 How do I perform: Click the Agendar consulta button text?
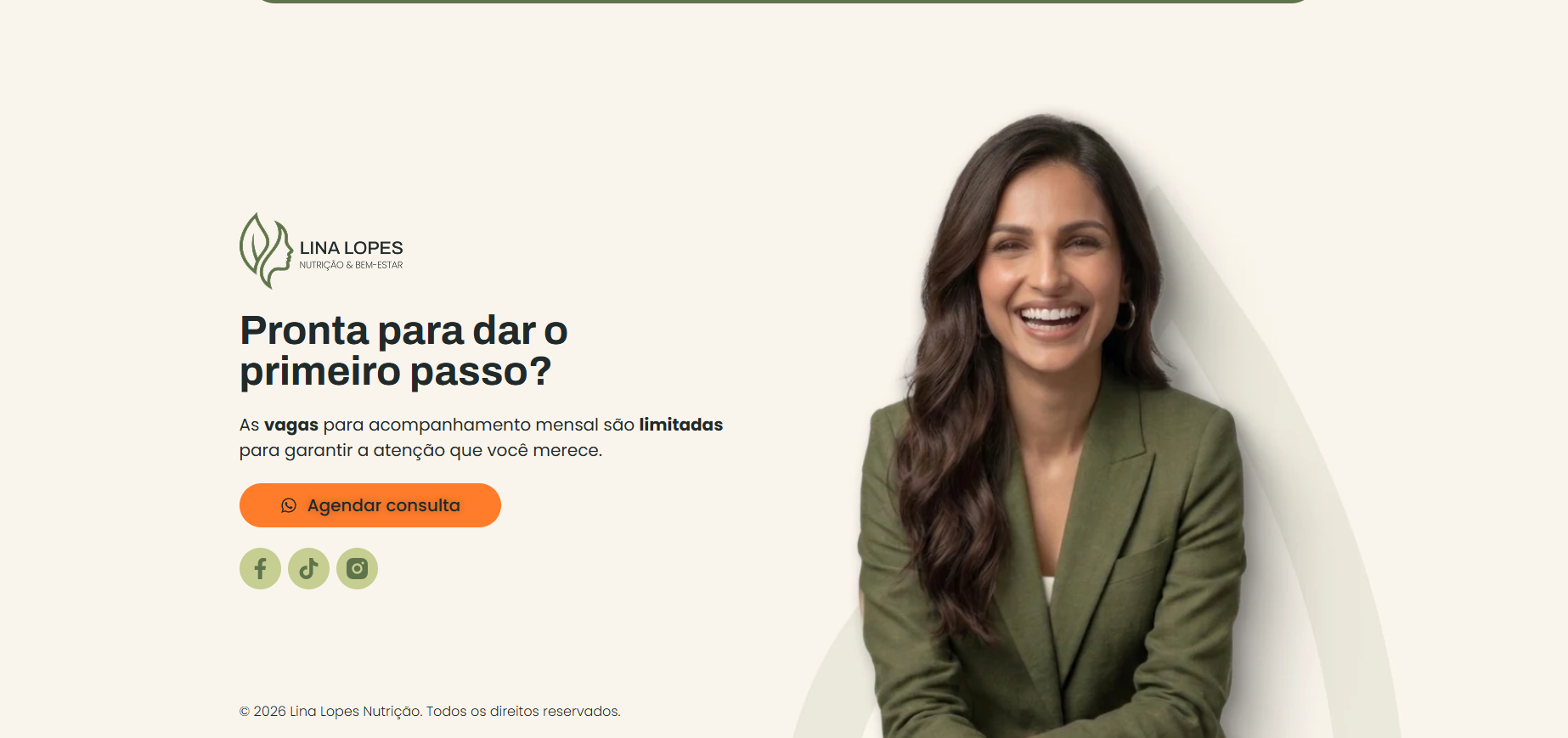coord(383,505)
